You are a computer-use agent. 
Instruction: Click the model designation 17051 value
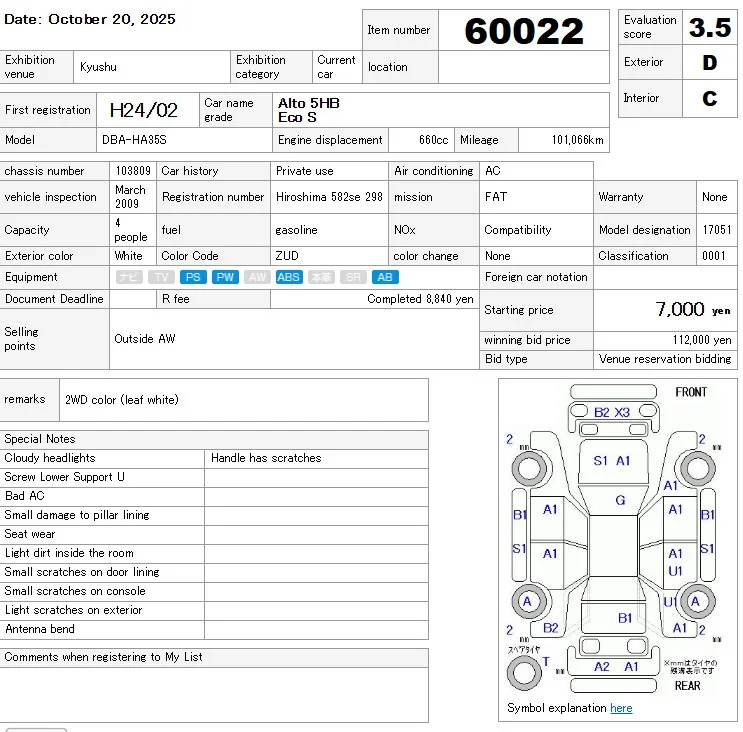(x=717, y=230)
